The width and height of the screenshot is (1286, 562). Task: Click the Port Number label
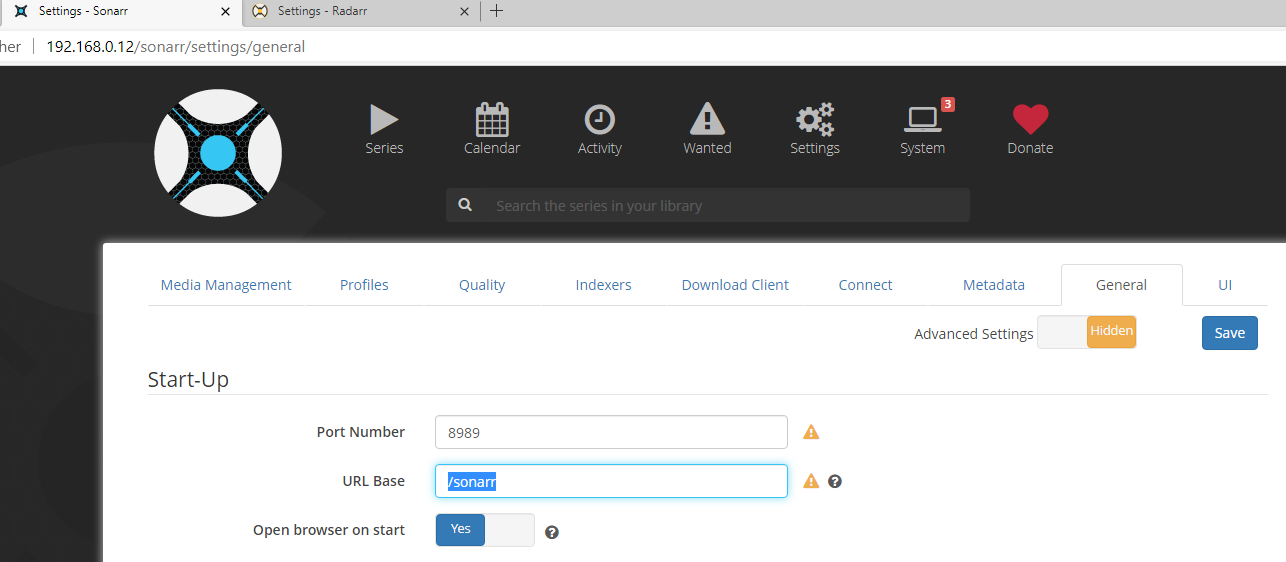coord(361,432)
